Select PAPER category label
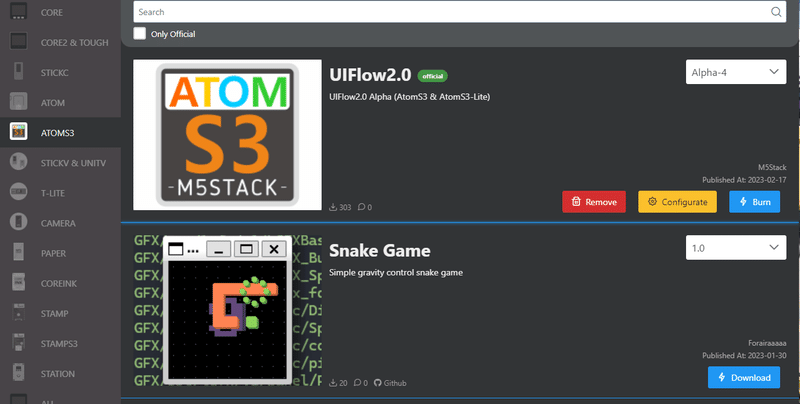The height and width of the screenshot is (404, 800). click(x=54, y=253)
